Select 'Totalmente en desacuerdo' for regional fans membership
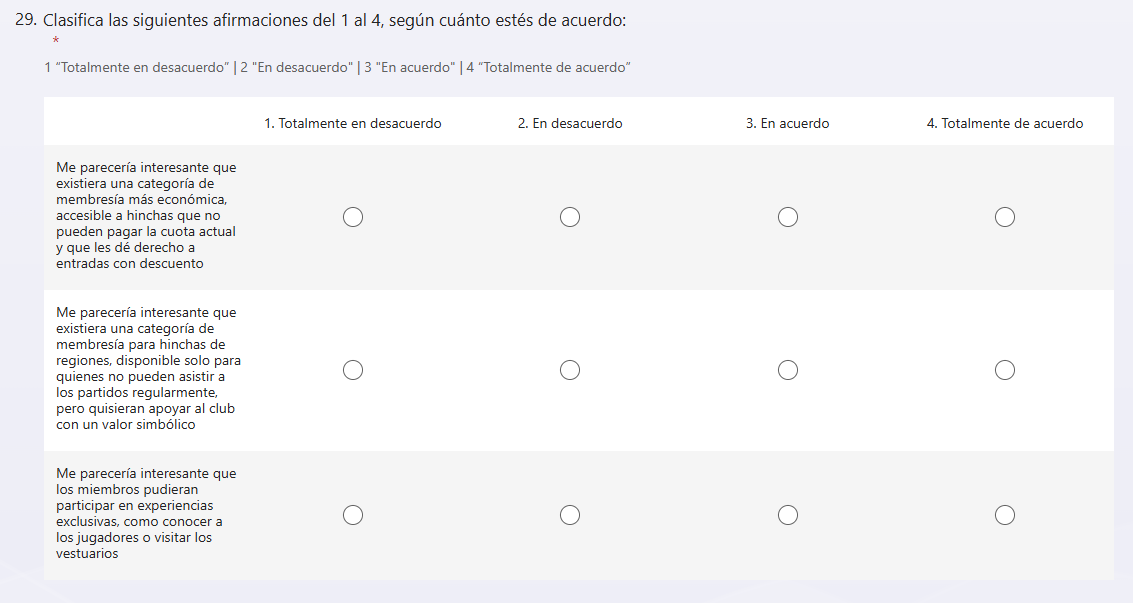Screen dimensions: 1133x603 coord(353,370)
